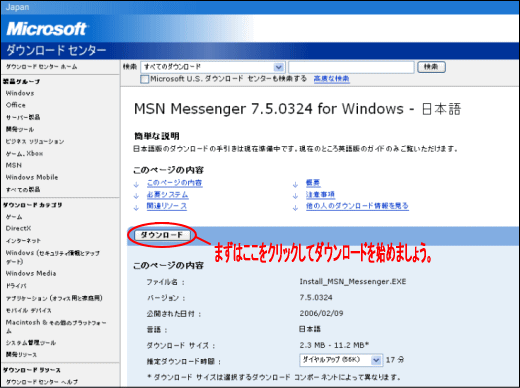The image size is (520, 388).
Task: Click the ダウンロード button
Action: click(x=162, y=235)
